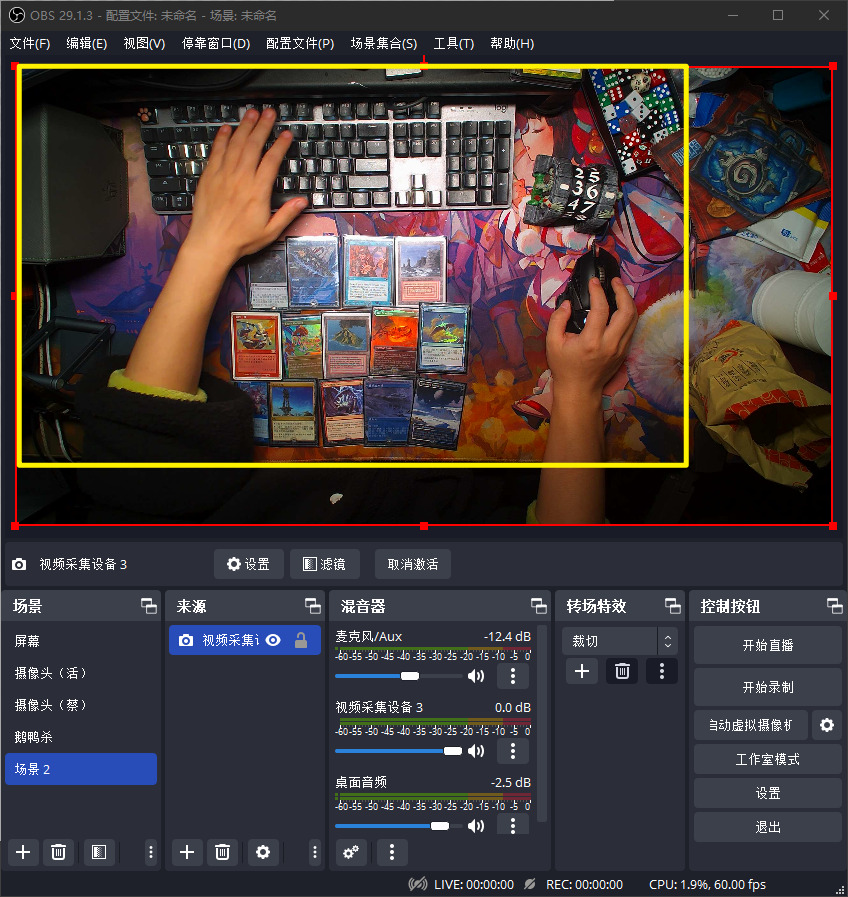Open the 文件(F) menu

[30, 43]
